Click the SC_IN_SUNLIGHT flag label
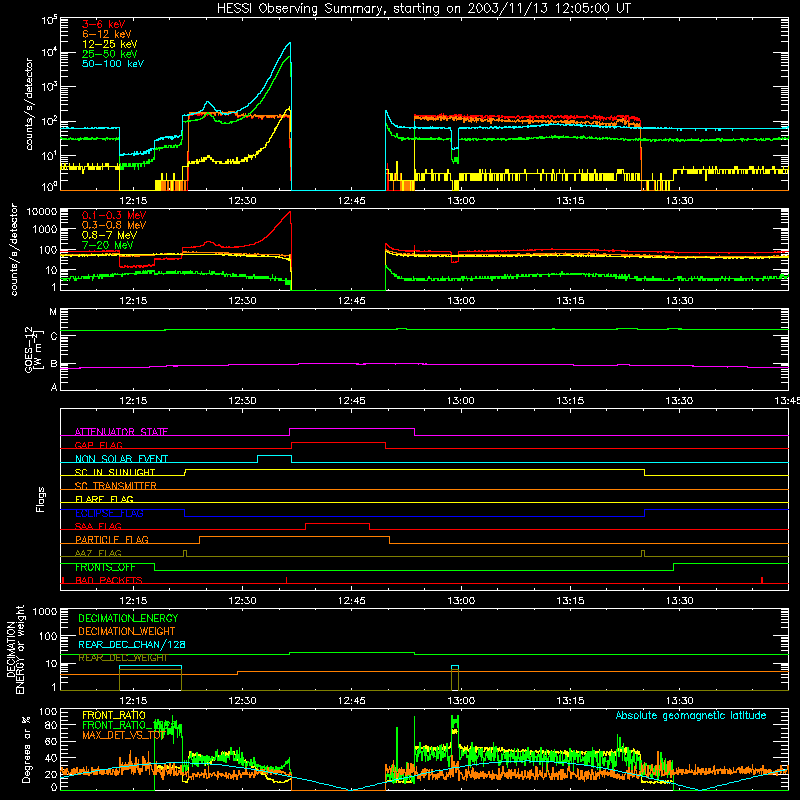The height and width of the screenshot is (800, 800). [x=115, y=472]
